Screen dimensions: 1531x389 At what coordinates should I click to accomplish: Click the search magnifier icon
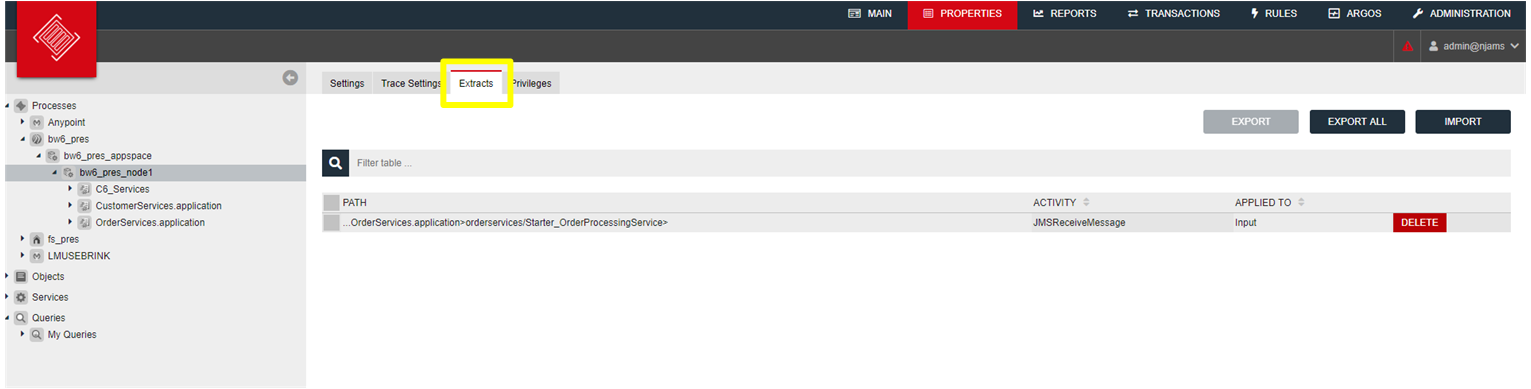[335, 162]
